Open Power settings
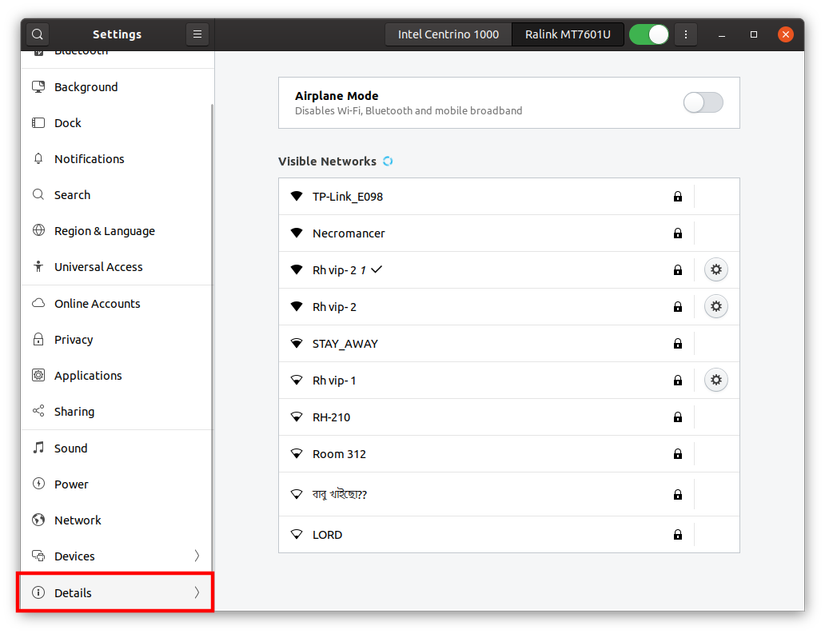Image resolution: width=825 pixels, height=634 pixels. [117, 484]
